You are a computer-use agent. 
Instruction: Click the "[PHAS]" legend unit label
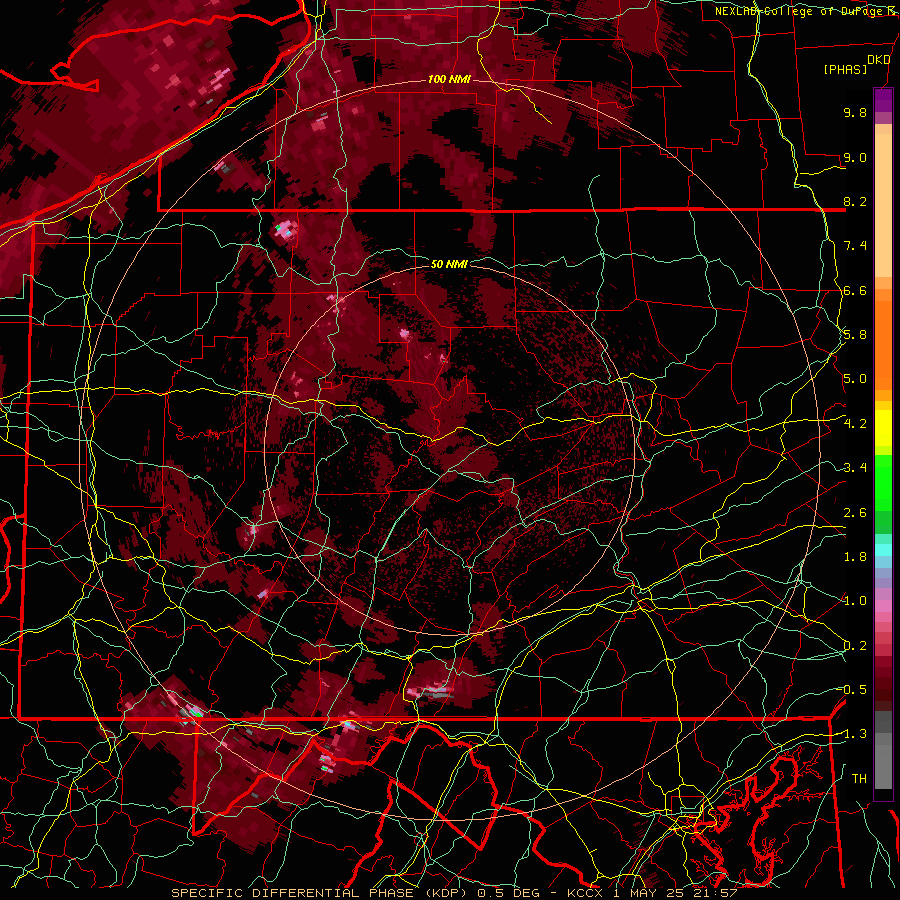(x=845, y=69)
